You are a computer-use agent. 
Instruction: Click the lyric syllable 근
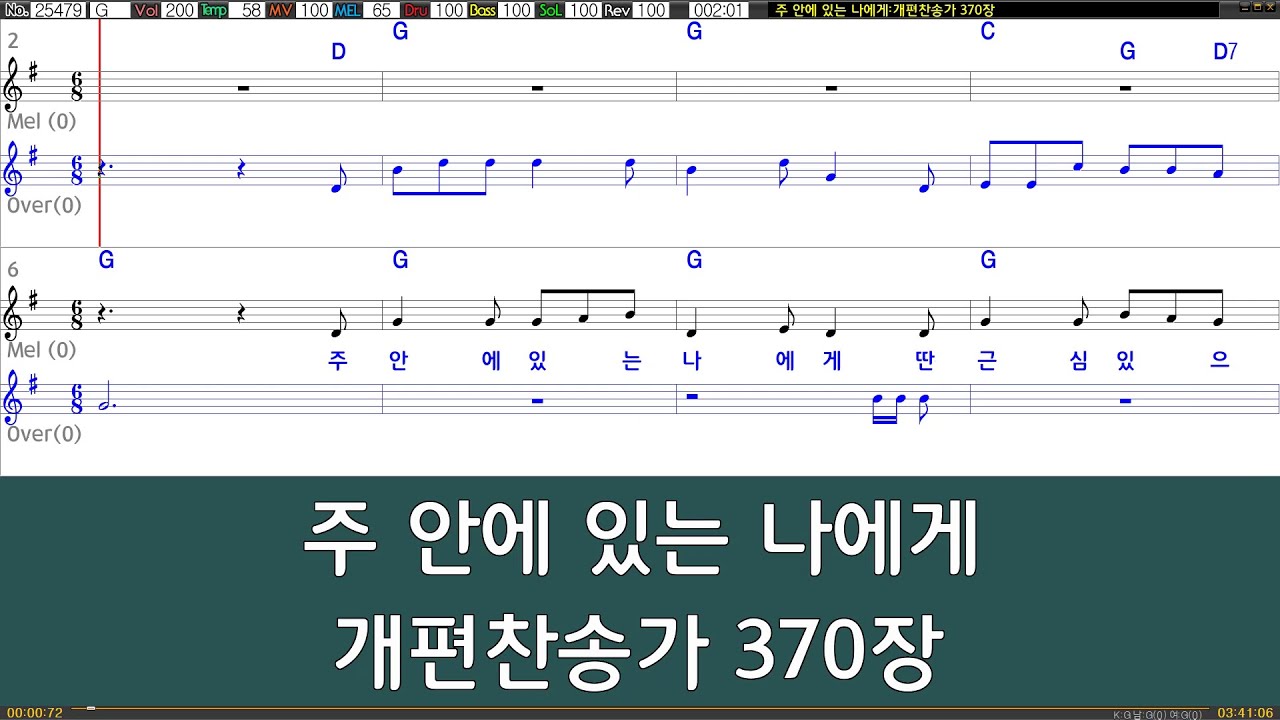click(986, 361)
